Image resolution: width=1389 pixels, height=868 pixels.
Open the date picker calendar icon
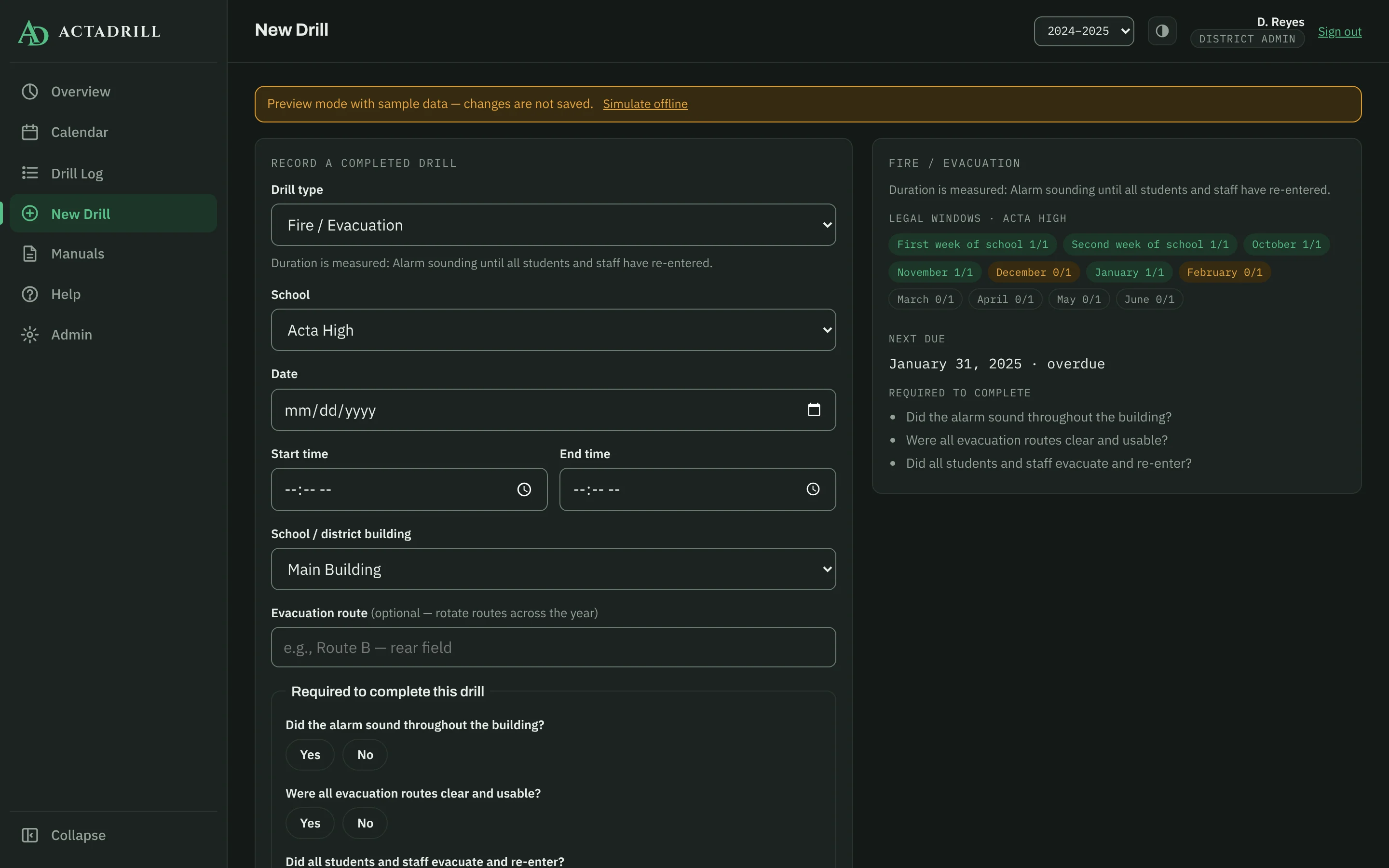(x=814, y=410)
